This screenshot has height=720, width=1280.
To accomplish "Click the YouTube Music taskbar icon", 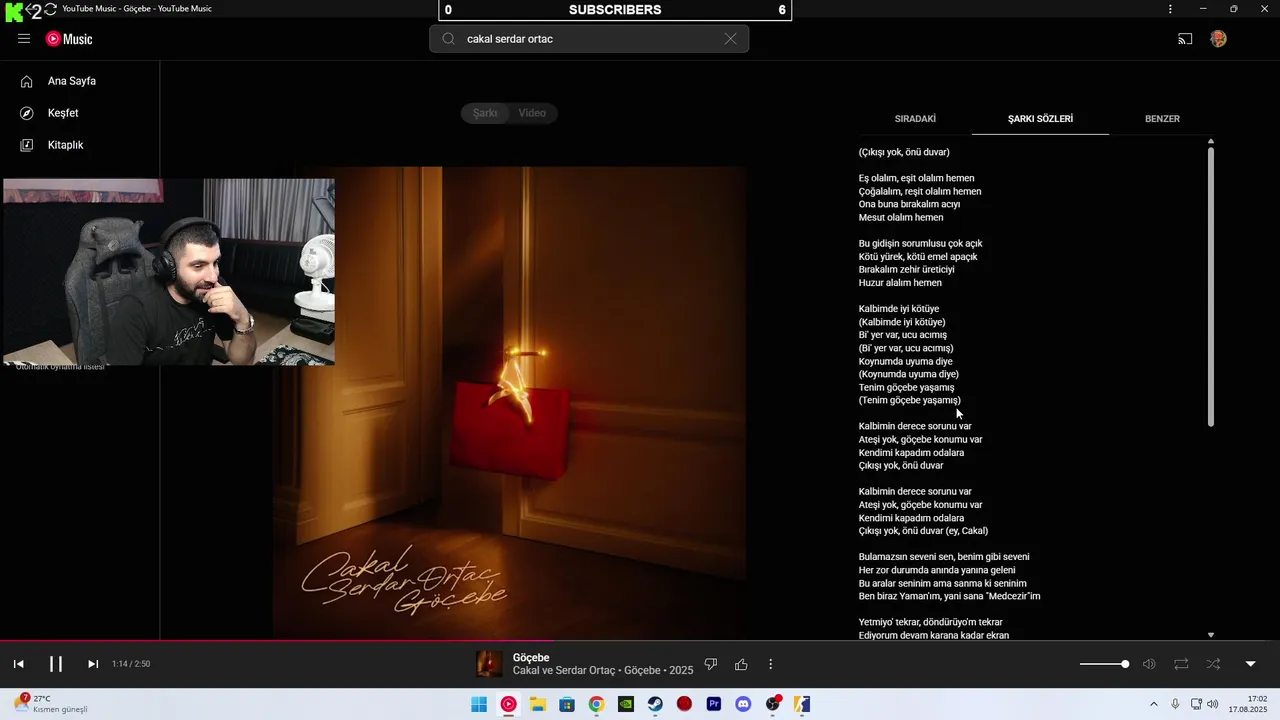I will click(508, 704).
